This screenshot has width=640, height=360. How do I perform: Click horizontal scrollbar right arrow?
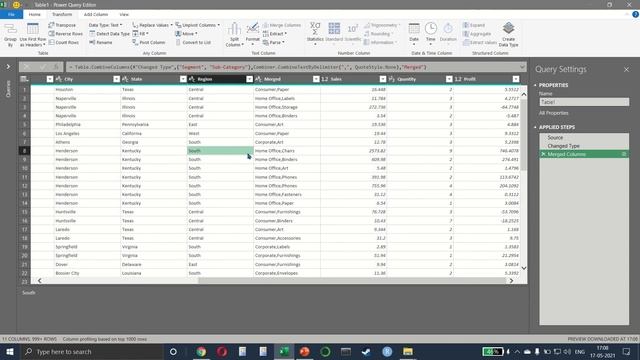pyautogui.click(x=511, y=280)
